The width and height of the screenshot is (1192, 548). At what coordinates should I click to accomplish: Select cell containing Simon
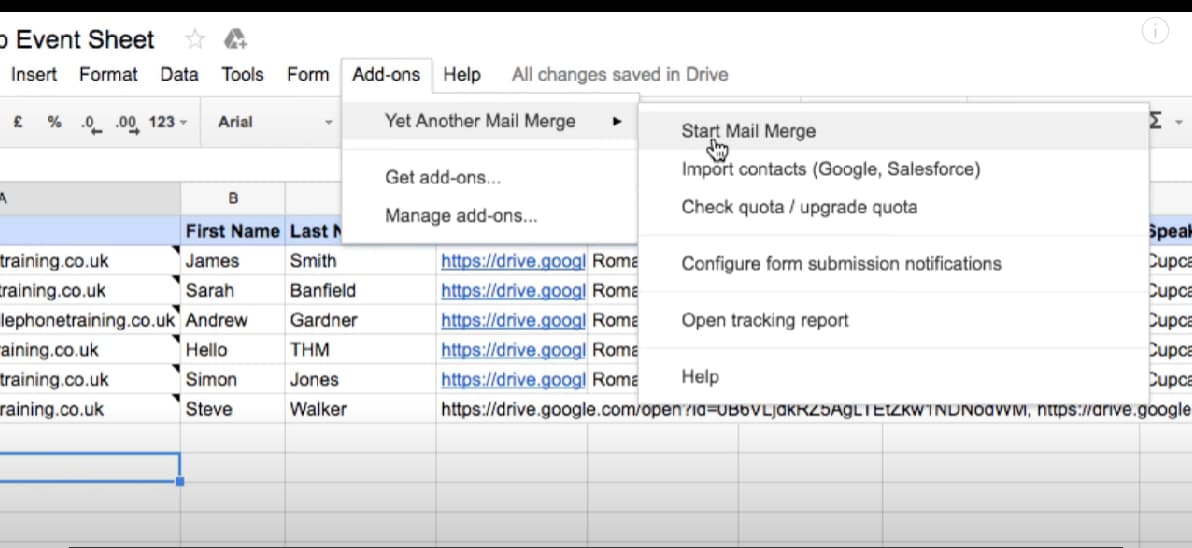tap(233, 379)
